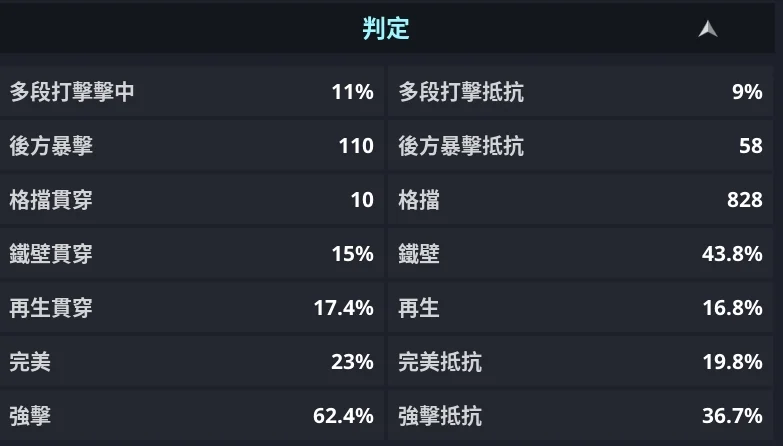
Task: Select the 再生貫穿 stat entry
Action: (191, 308)
